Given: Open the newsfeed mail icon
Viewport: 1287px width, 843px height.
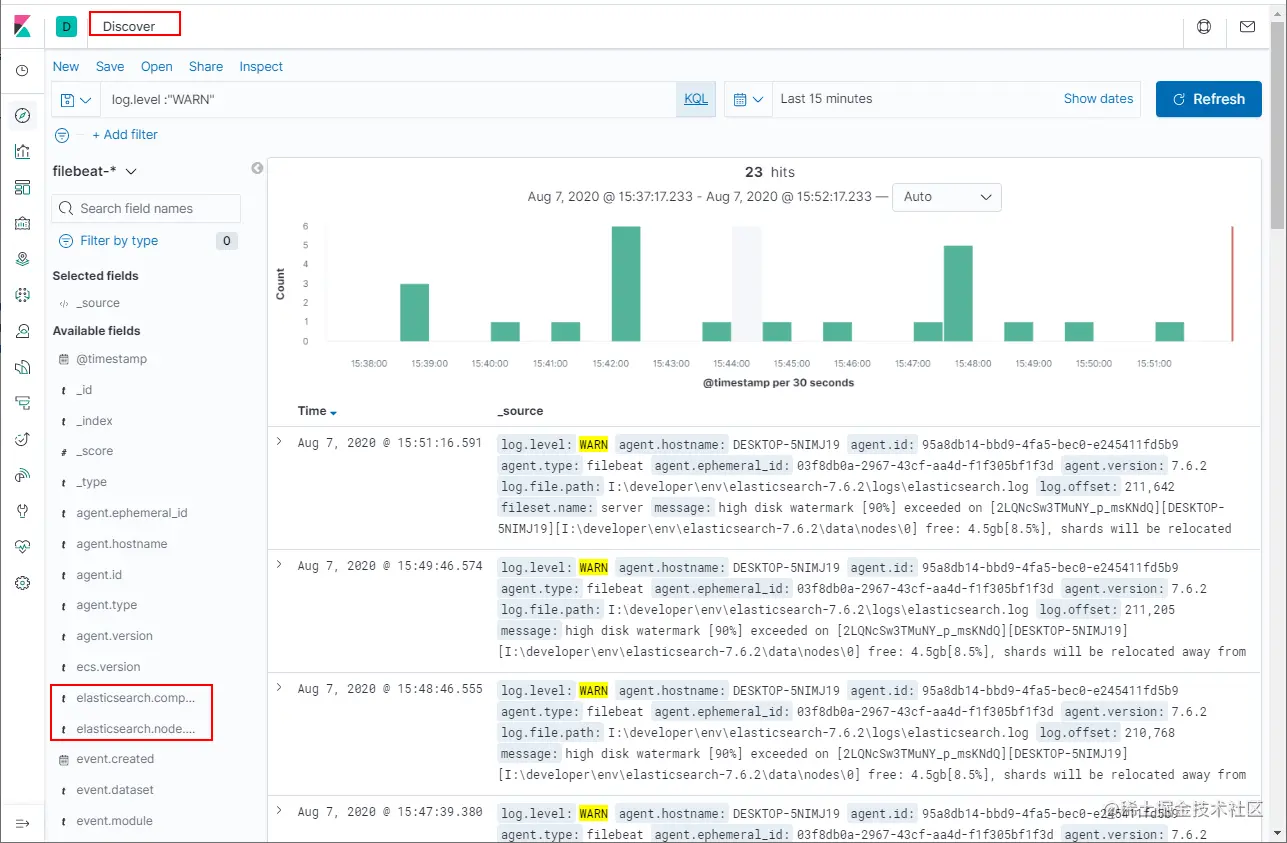Looking at the screenshot, I should click(x=1247, y=27).
